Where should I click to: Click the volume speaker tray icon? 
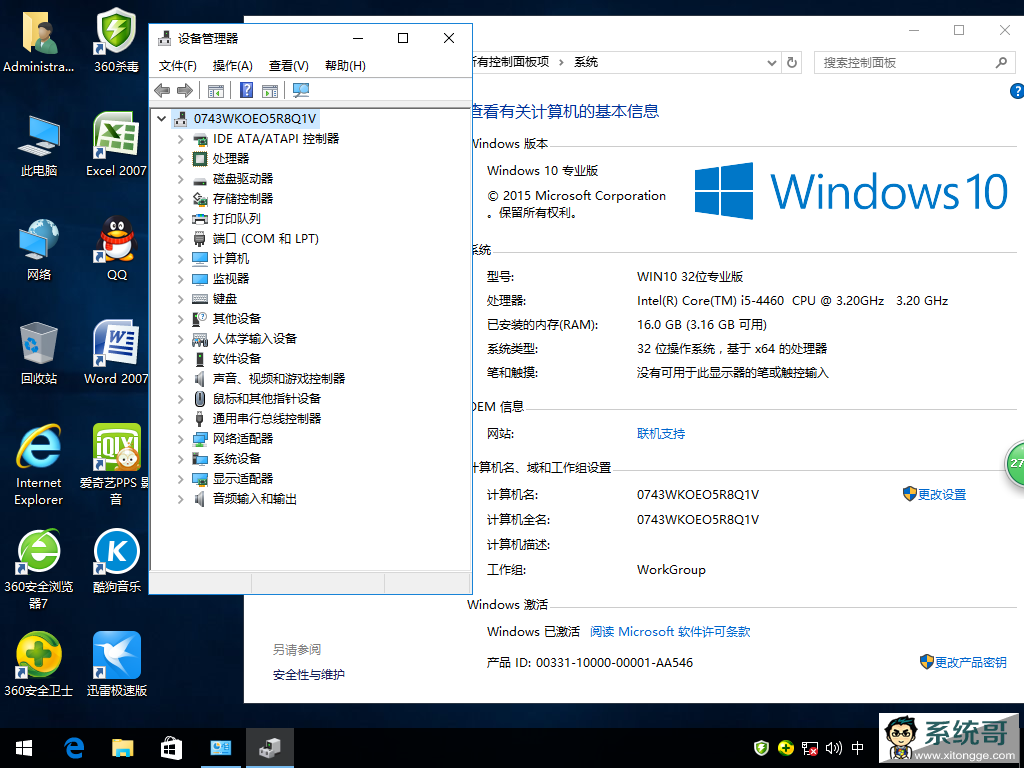(833, 748)
